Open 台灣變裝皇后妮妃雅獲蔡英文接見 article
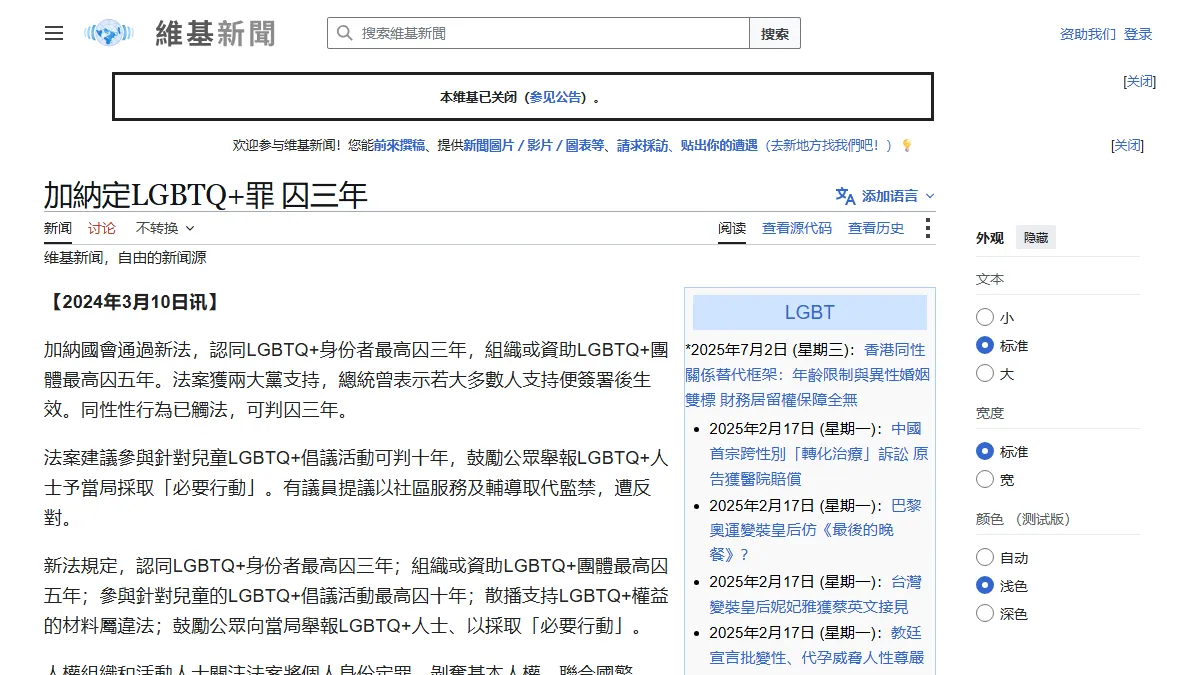The height and width of the screenshot is (675, 1200). [x=815, y=594]
